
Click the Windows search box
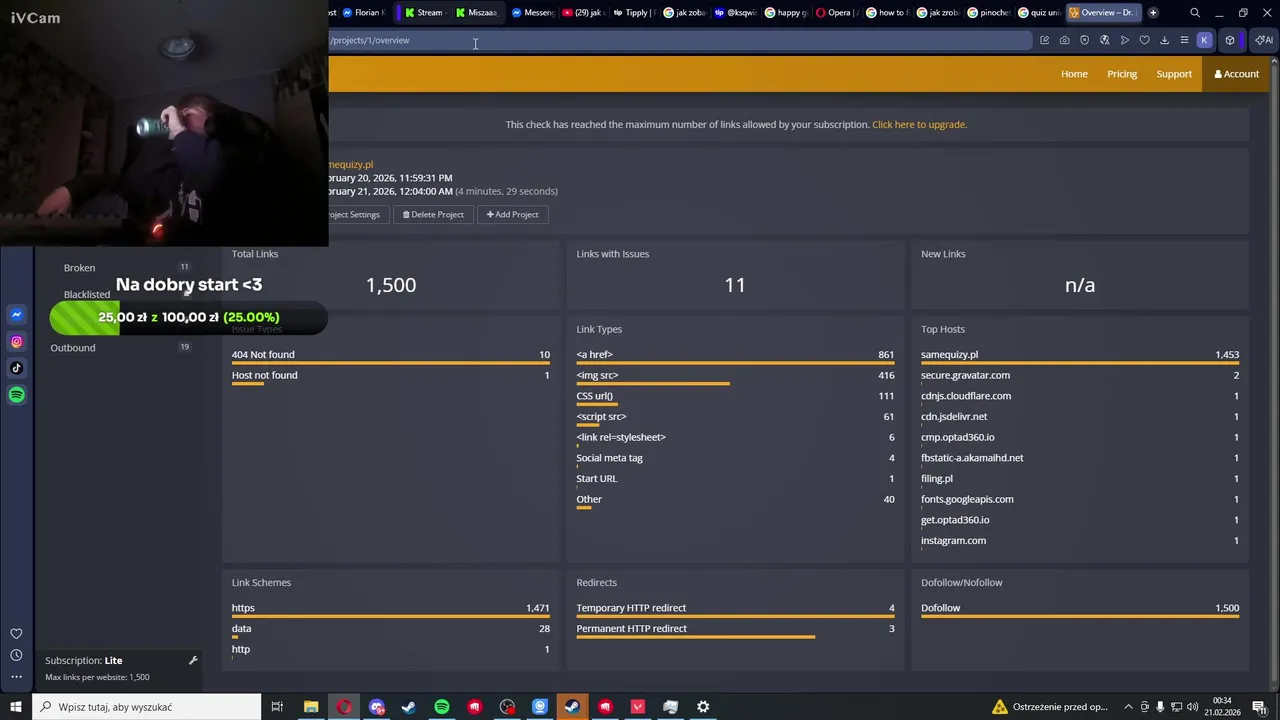pyautogui.click(x=148, y=707)
